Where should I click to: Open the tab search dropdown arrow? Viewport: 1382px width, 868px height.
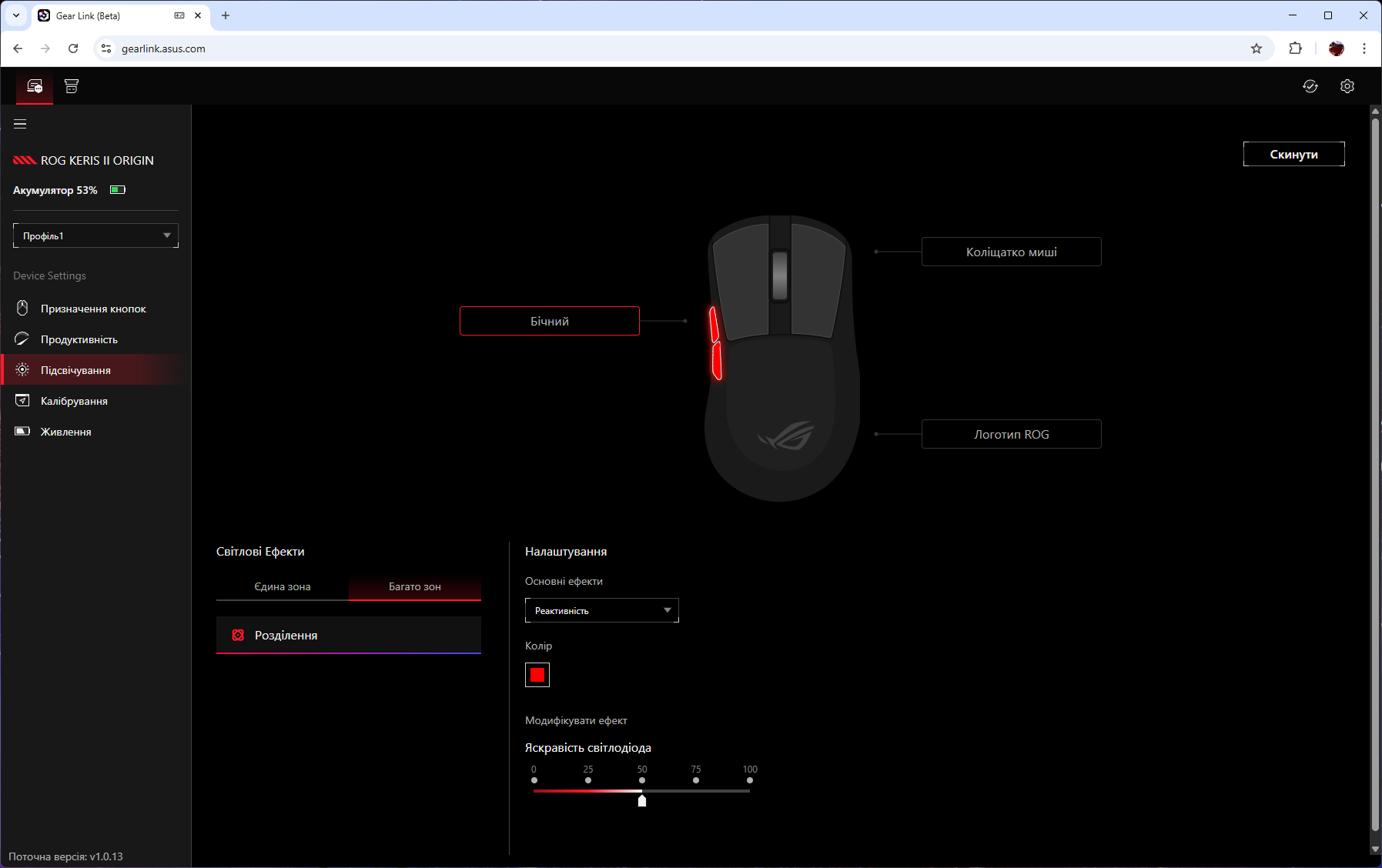click(16, 15)
